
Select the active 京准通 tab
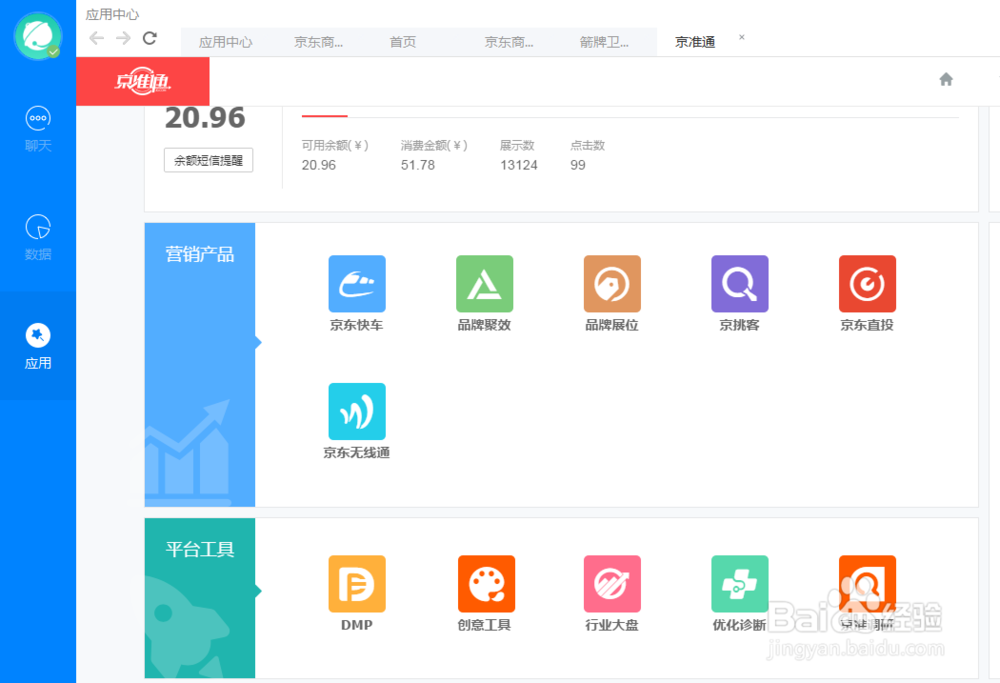coord(695,42)
